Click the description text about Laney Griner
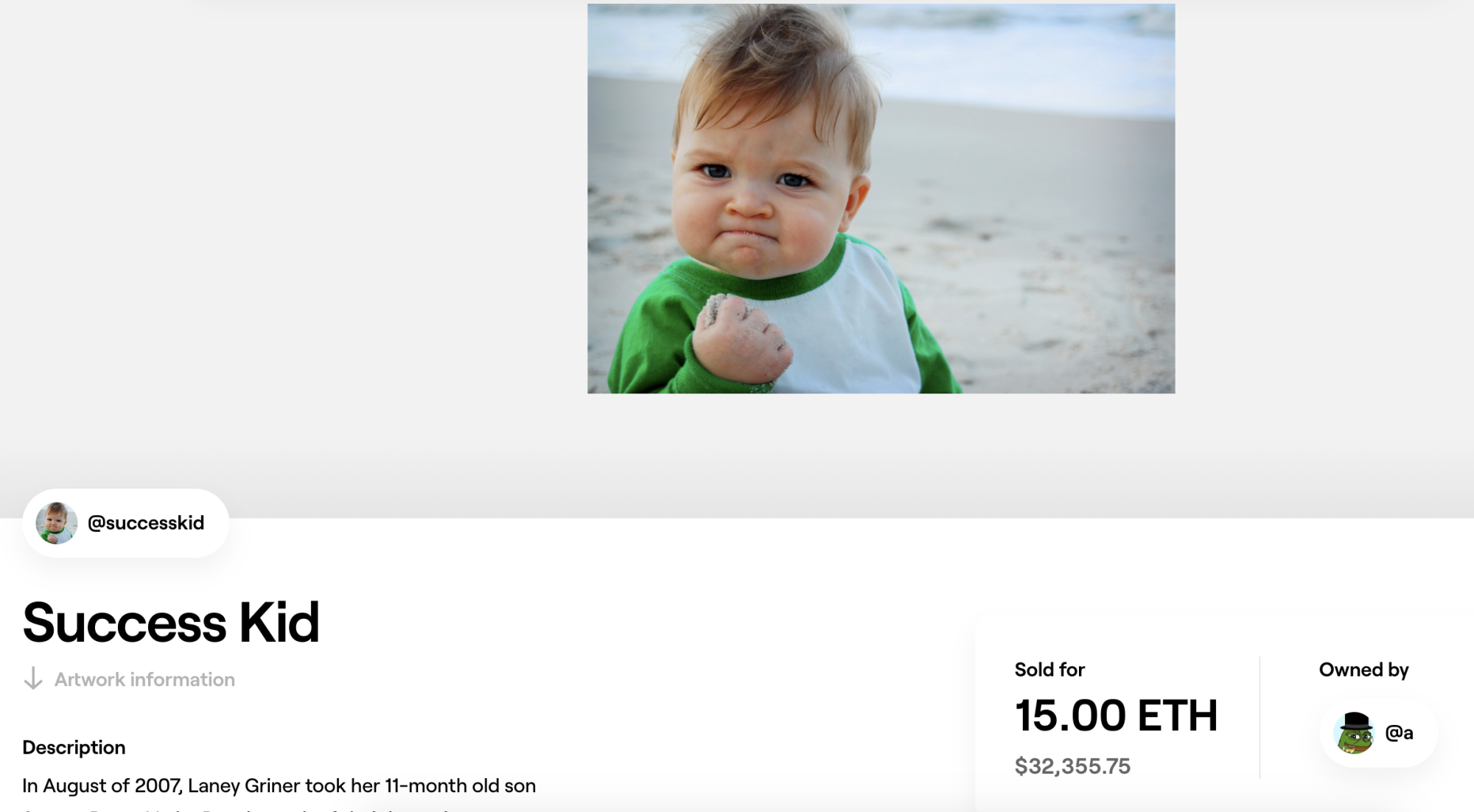Image resolution: width=1474 pixels, height=812 pixels. (x=279, y=785)
